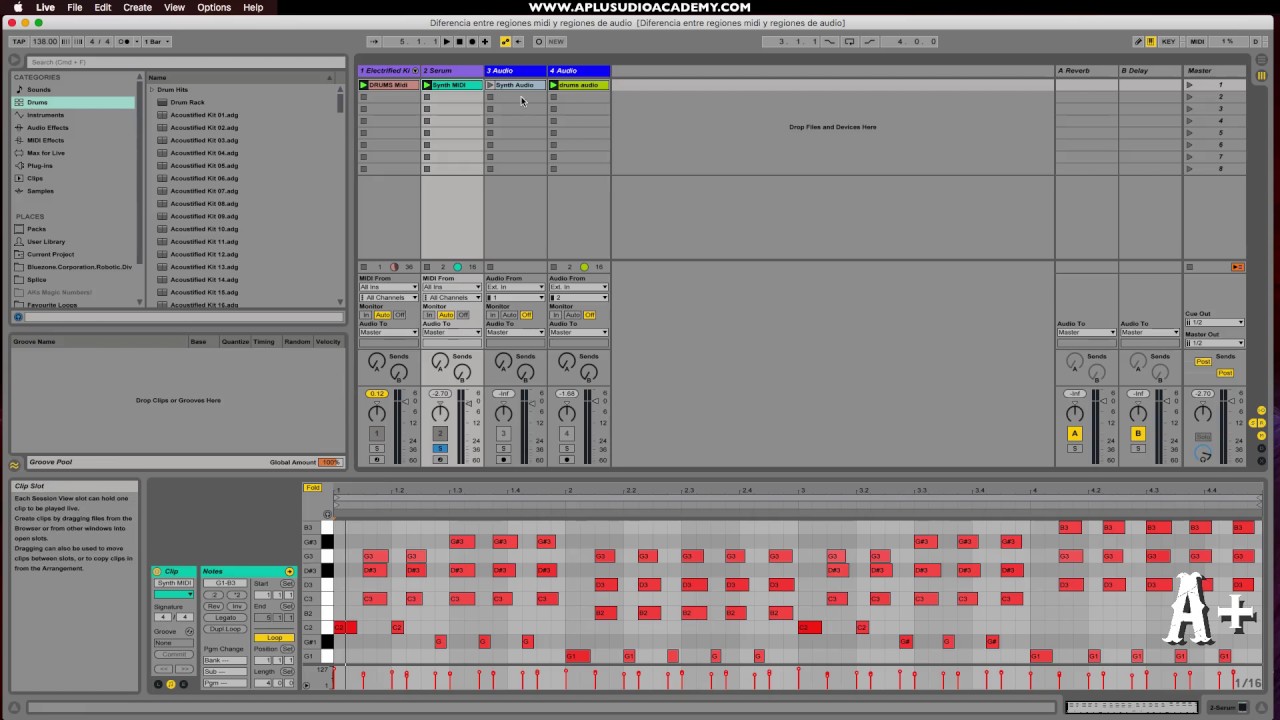1280x720 pixels.
Task: Open the File menu
Action: [x=74, y=7]
